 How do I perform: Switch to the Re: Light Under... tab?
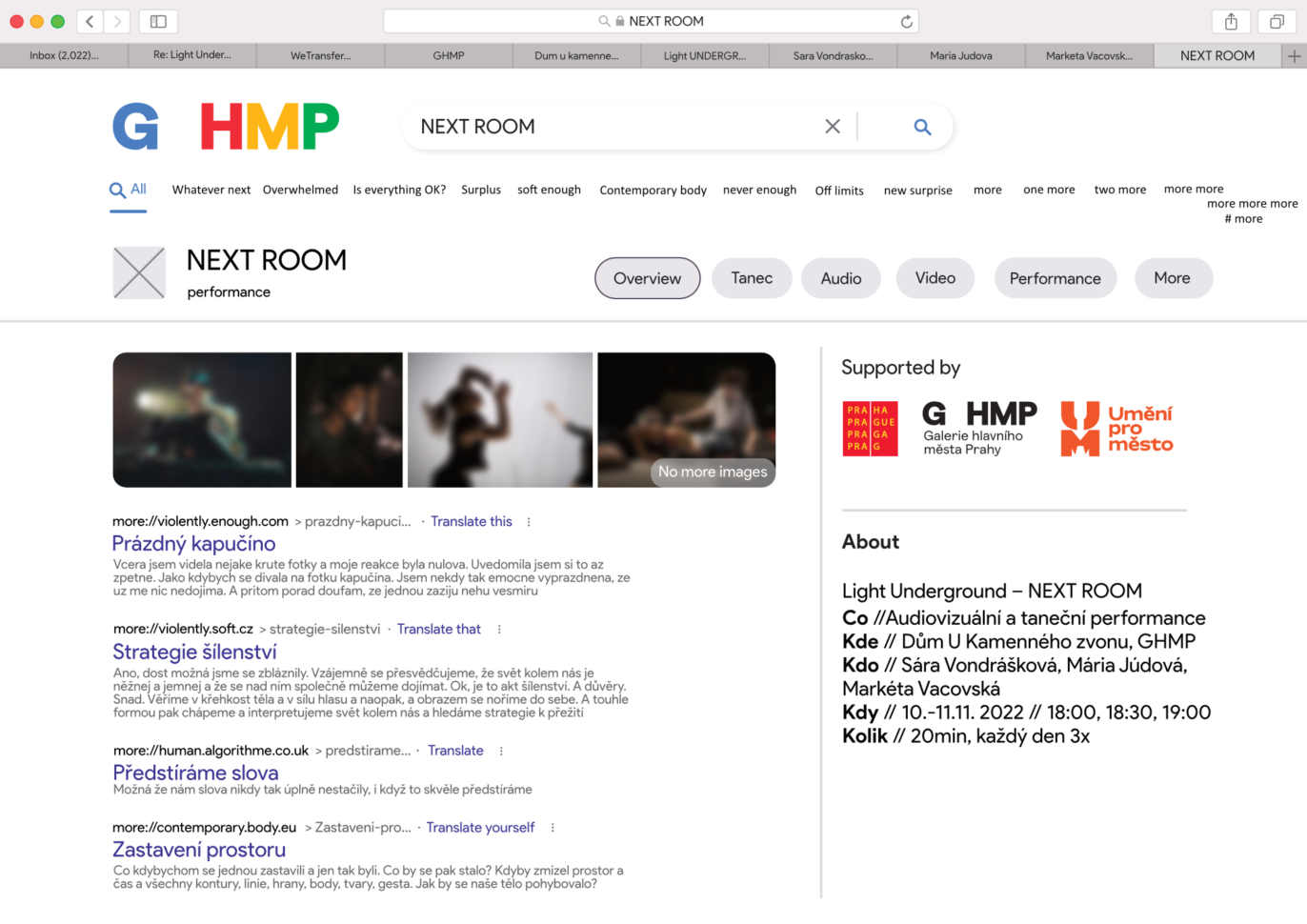(x=191, y=56)
